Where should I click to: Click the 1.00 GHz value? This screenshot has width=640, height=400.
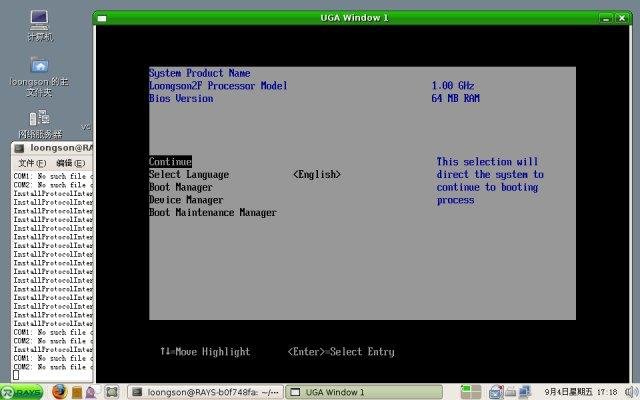click(x=453, y=86)
